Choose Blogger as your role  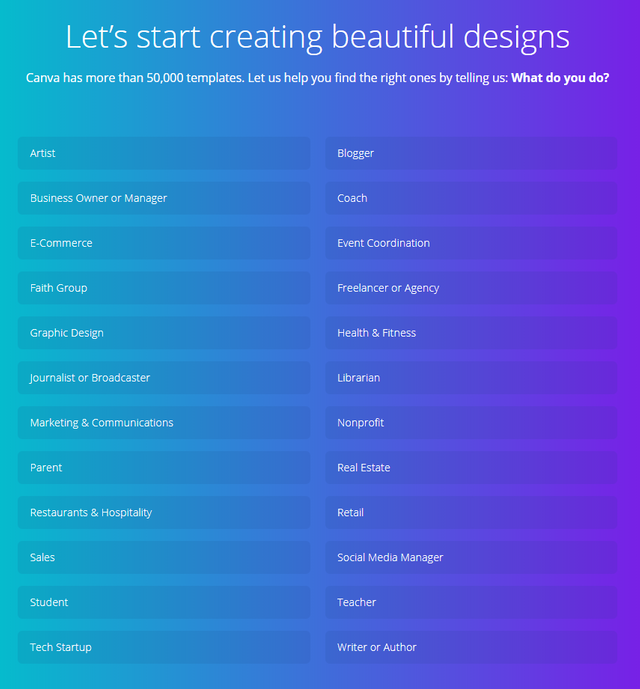(x=471, y=153)
